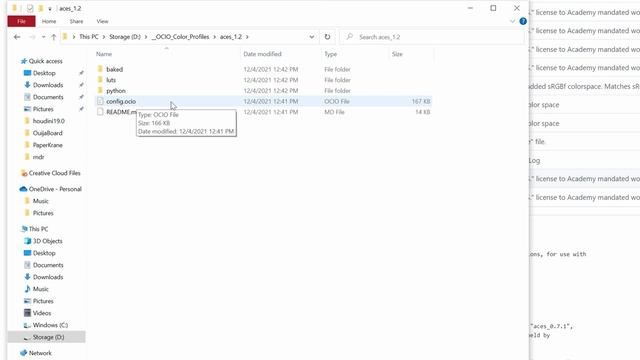The width and height of the screenshot is (640, 360).
Task: Select _OCIO_Color_Profiles in breadcrumb path
Action: point(180,37)
